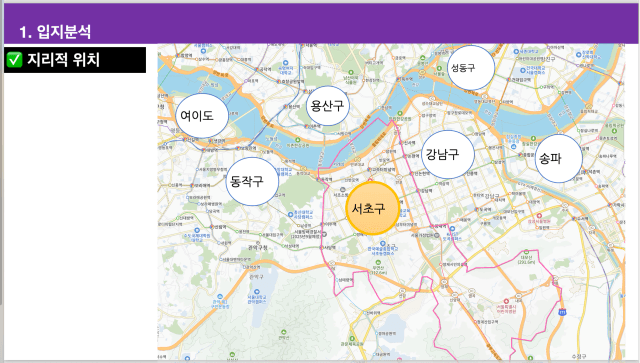Click the 송파 circle label

coord(558,158)
